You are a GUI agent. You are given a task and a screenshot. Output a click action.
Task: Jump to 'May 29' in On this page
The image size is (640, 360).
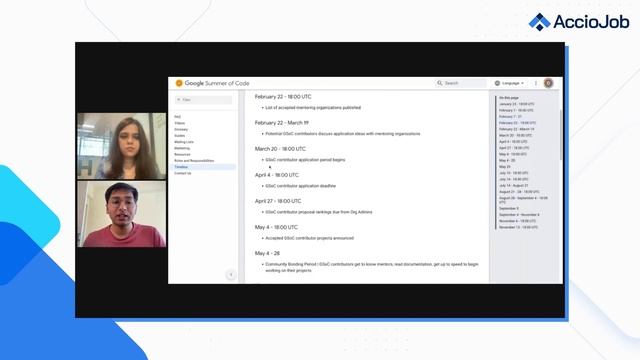(x=504, y=167)
